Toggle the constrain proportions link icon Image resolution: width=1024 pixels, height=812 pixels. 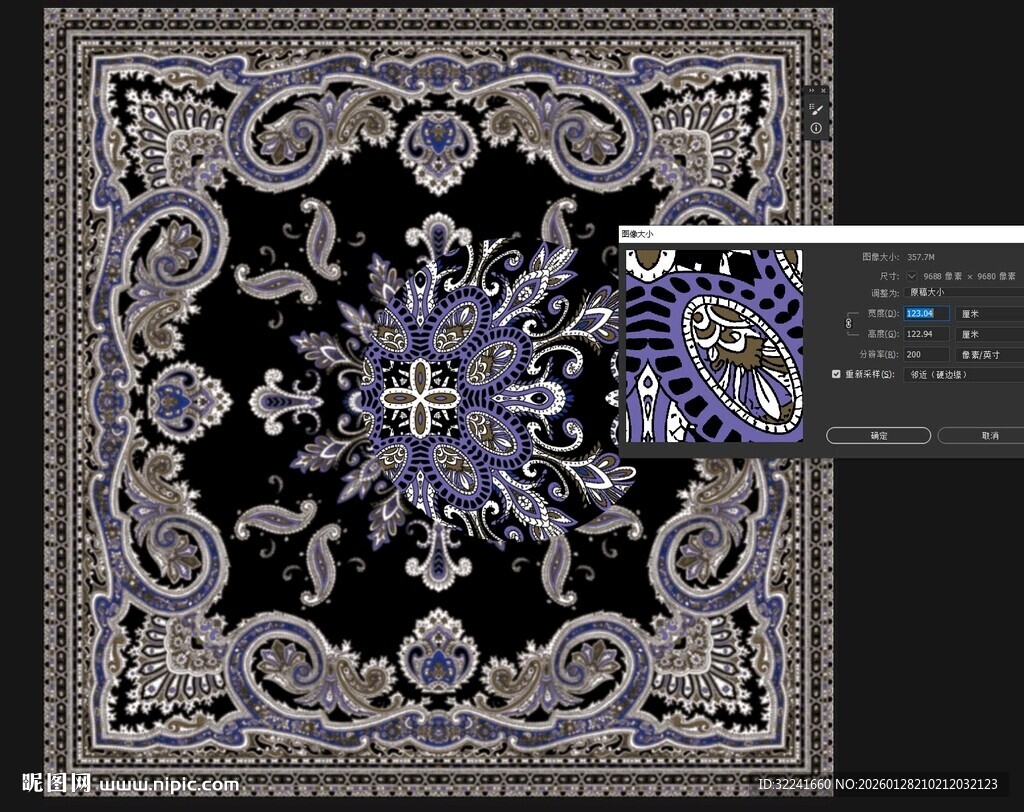(849, 323)
